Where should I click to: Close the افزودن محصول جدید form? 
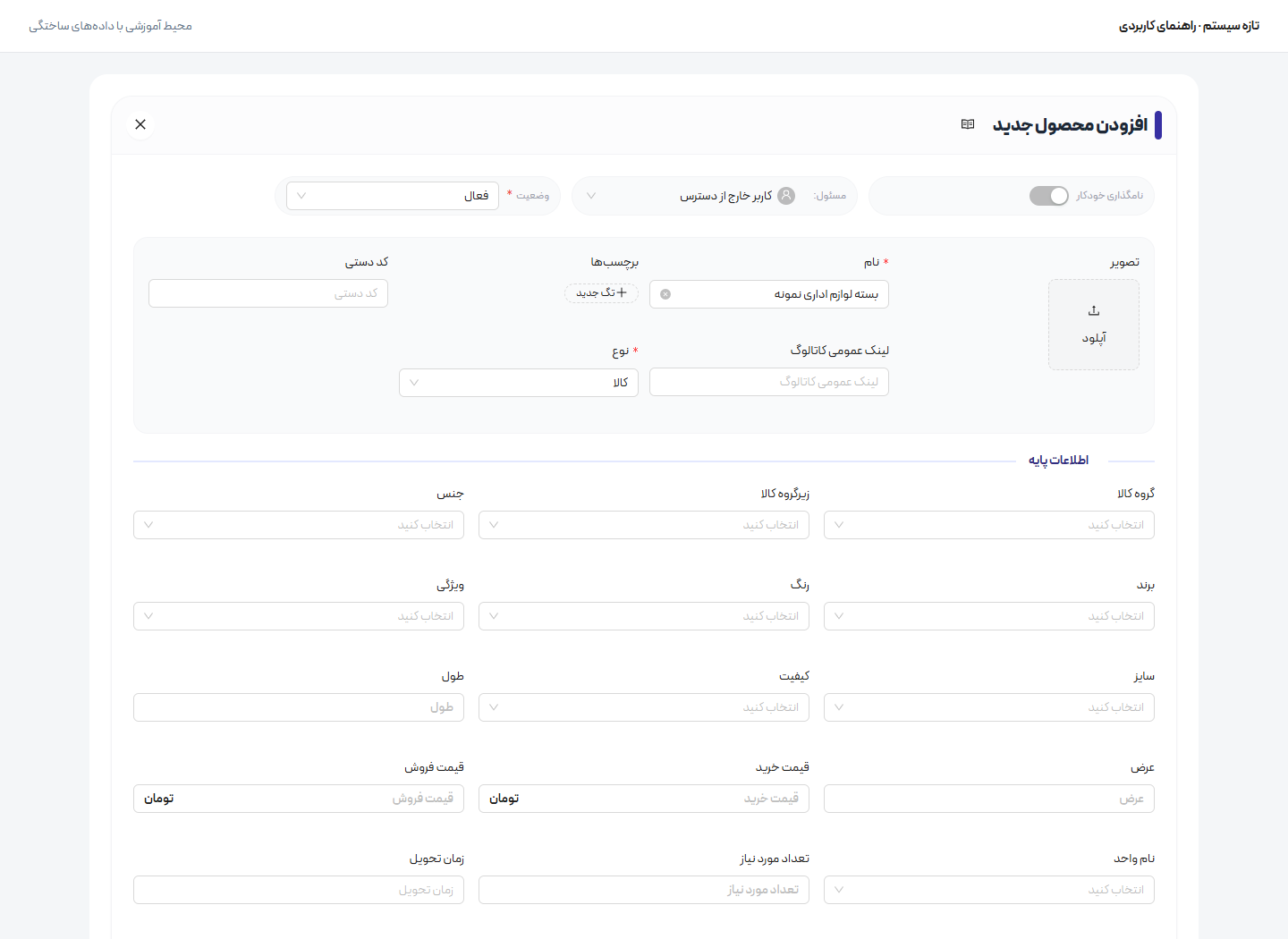(x=140, y=124)
